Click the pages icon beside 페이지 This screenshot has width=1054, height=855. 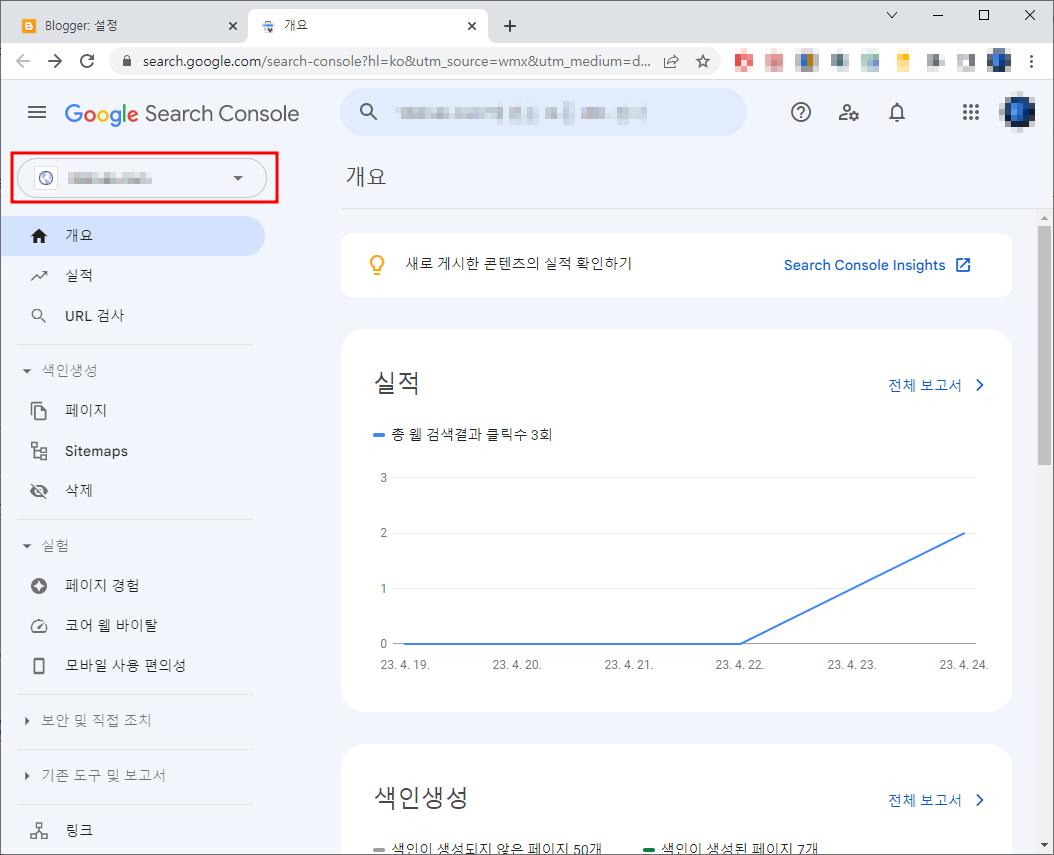(x=39, y=411)
